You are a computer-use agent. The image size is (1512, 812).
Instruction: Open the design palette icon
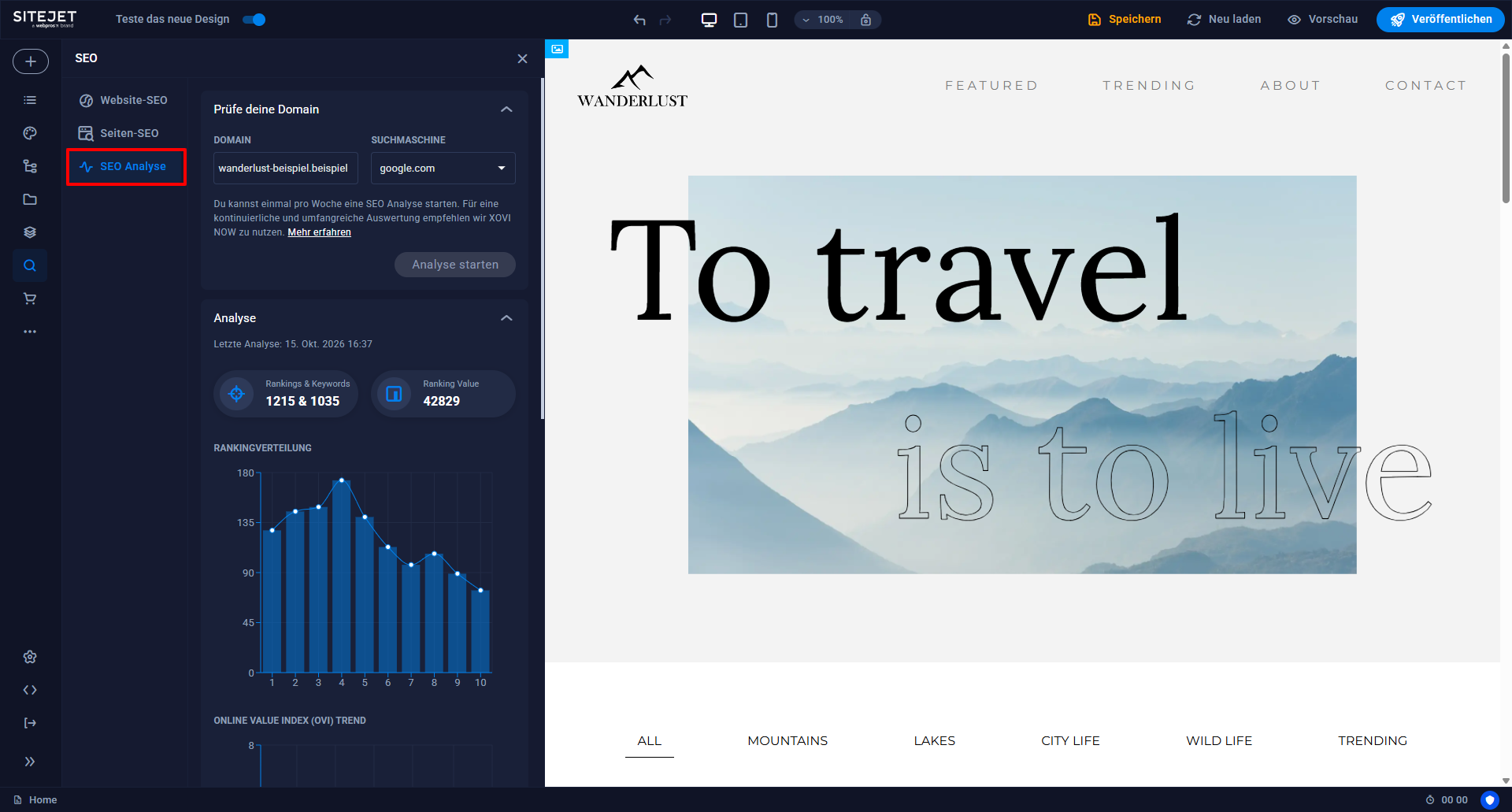[x=30, y=133]
